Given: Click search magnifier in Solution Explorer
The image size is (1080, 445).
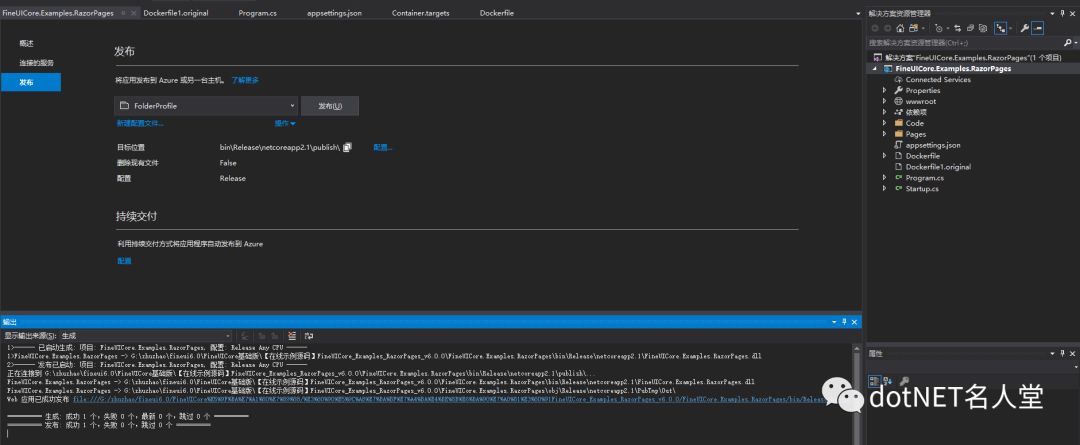Looking at the screenshot, I should coord(1067,43).
